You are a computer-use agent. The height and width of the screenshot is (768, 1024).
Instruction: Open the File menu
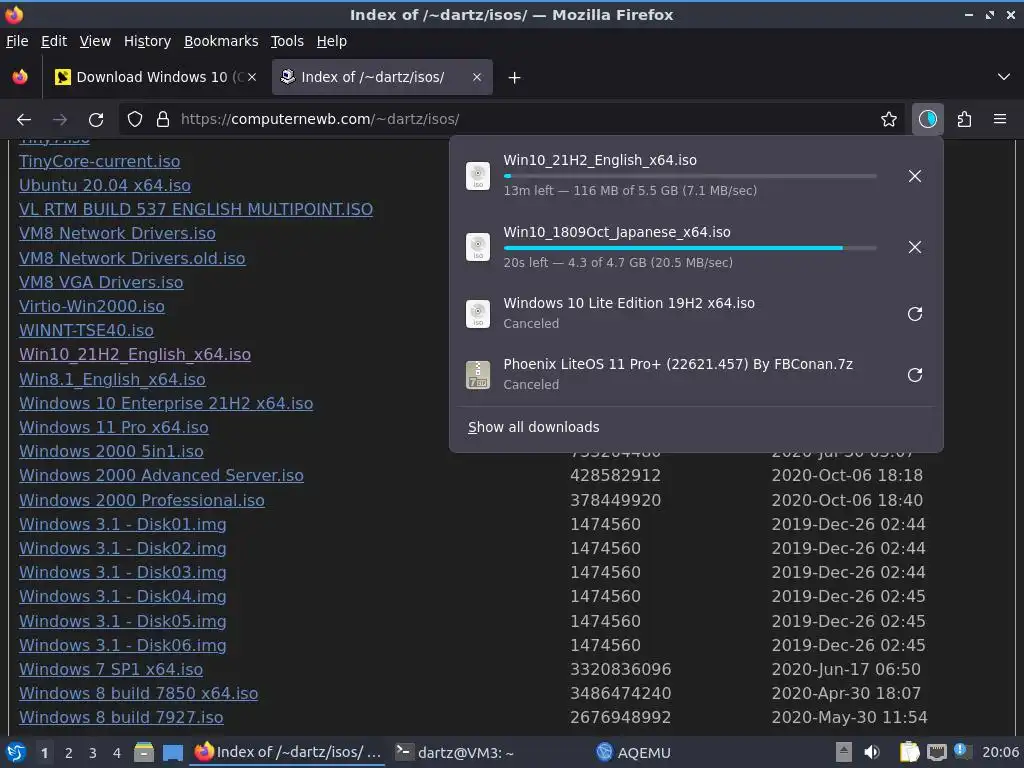17,41
